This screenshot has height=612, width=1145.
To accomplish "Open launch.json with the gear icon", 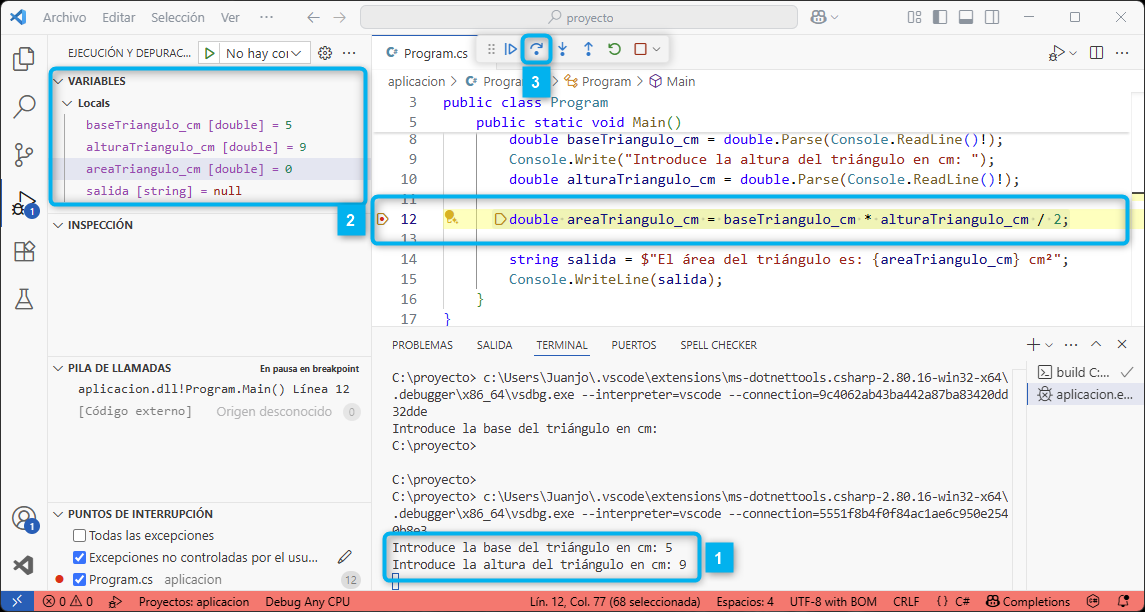I will [x=326, y=53].
